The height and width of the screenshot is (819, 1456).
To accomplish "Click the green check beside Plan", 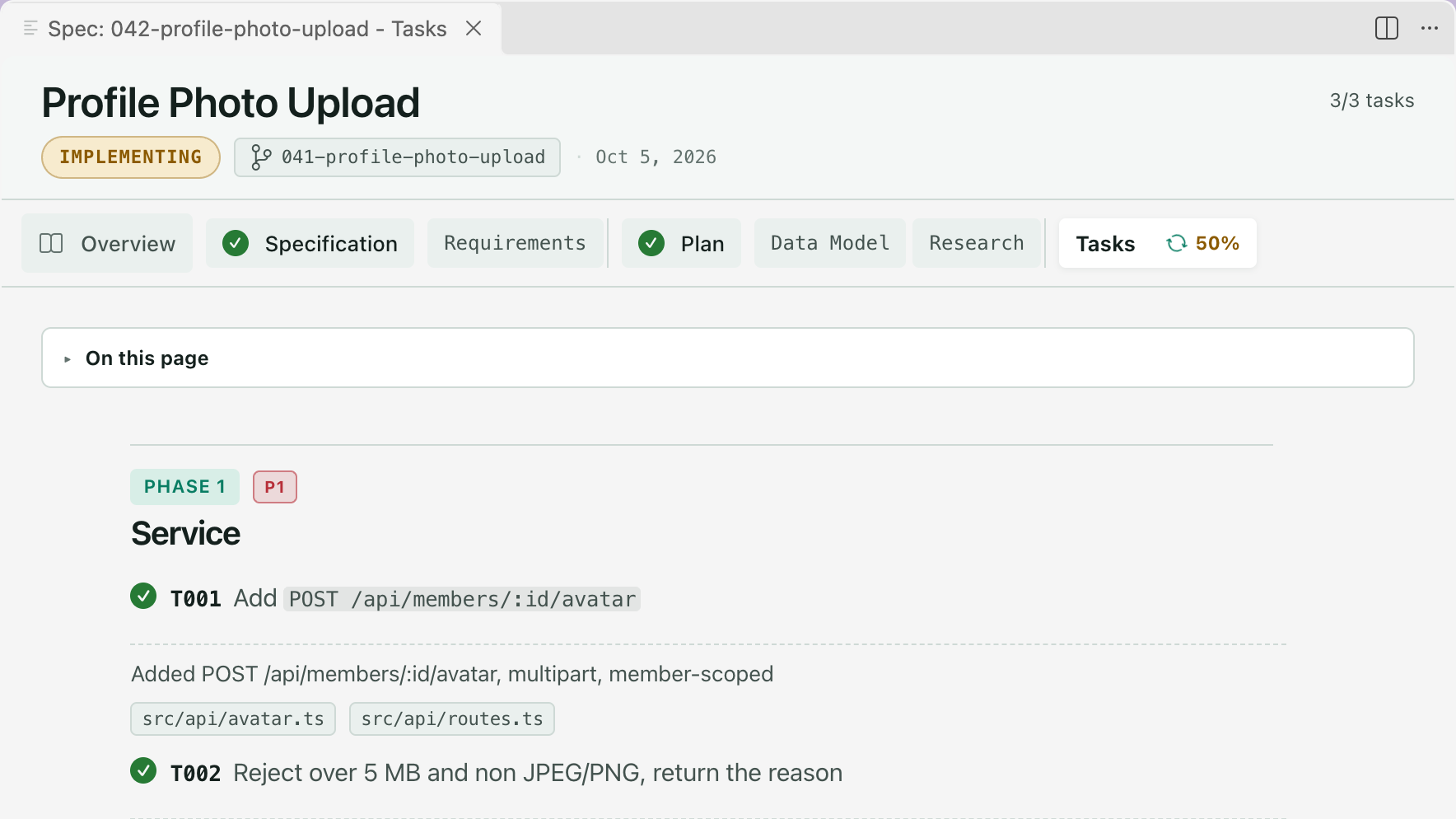I will click(651, 243).
